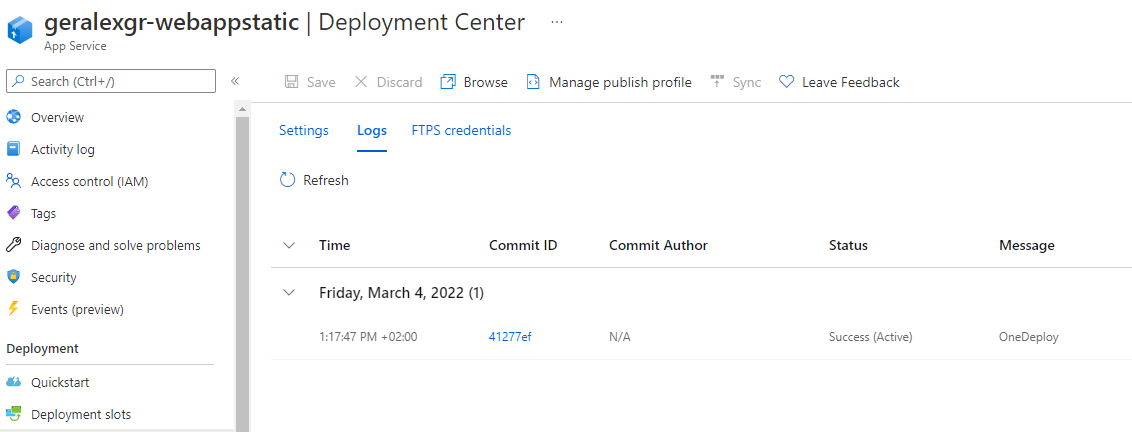Select the Logs tab
The image size is (1132, 432).
tap(372, 131)
